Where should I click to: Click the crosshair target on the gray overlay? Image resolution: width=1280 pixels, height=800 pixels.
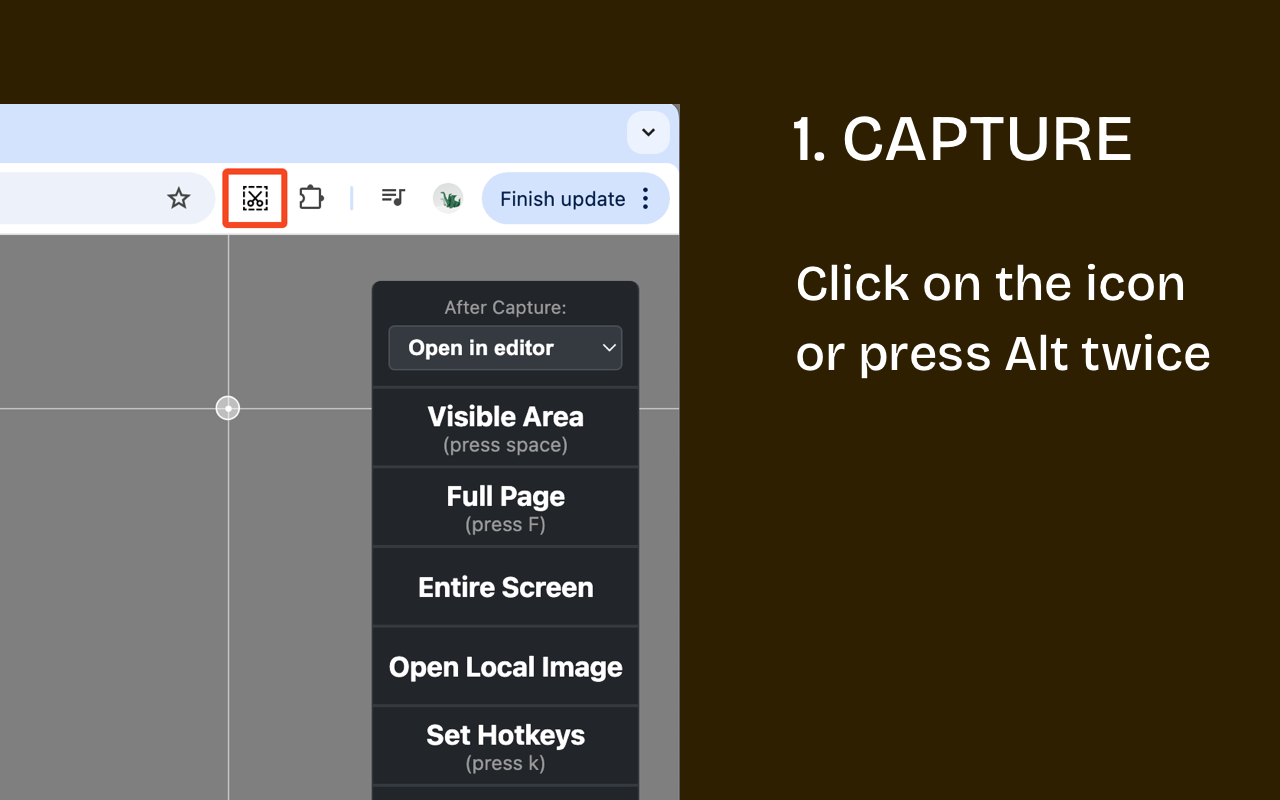pyautogui.click(x=228, y=407)
